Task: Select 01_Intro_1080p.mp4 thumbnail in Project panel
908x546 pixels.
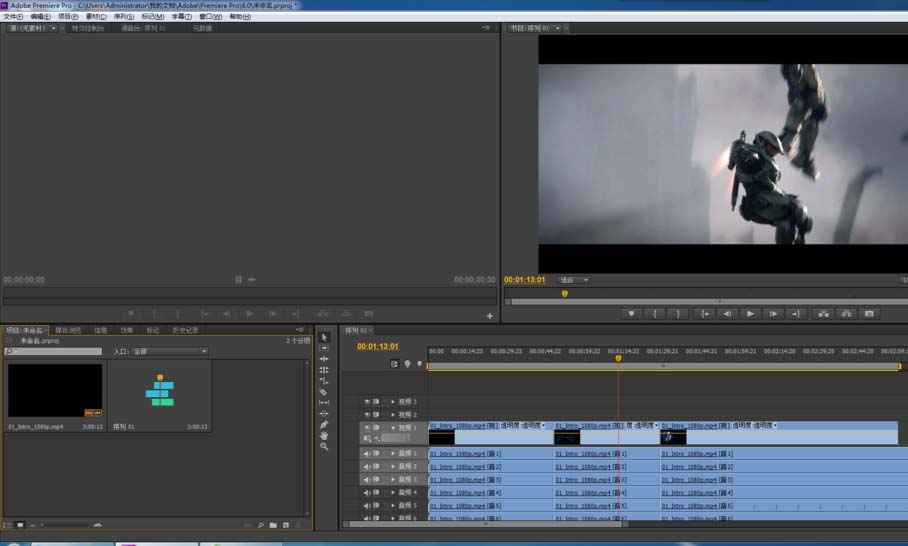Action: tap(55, 390)
